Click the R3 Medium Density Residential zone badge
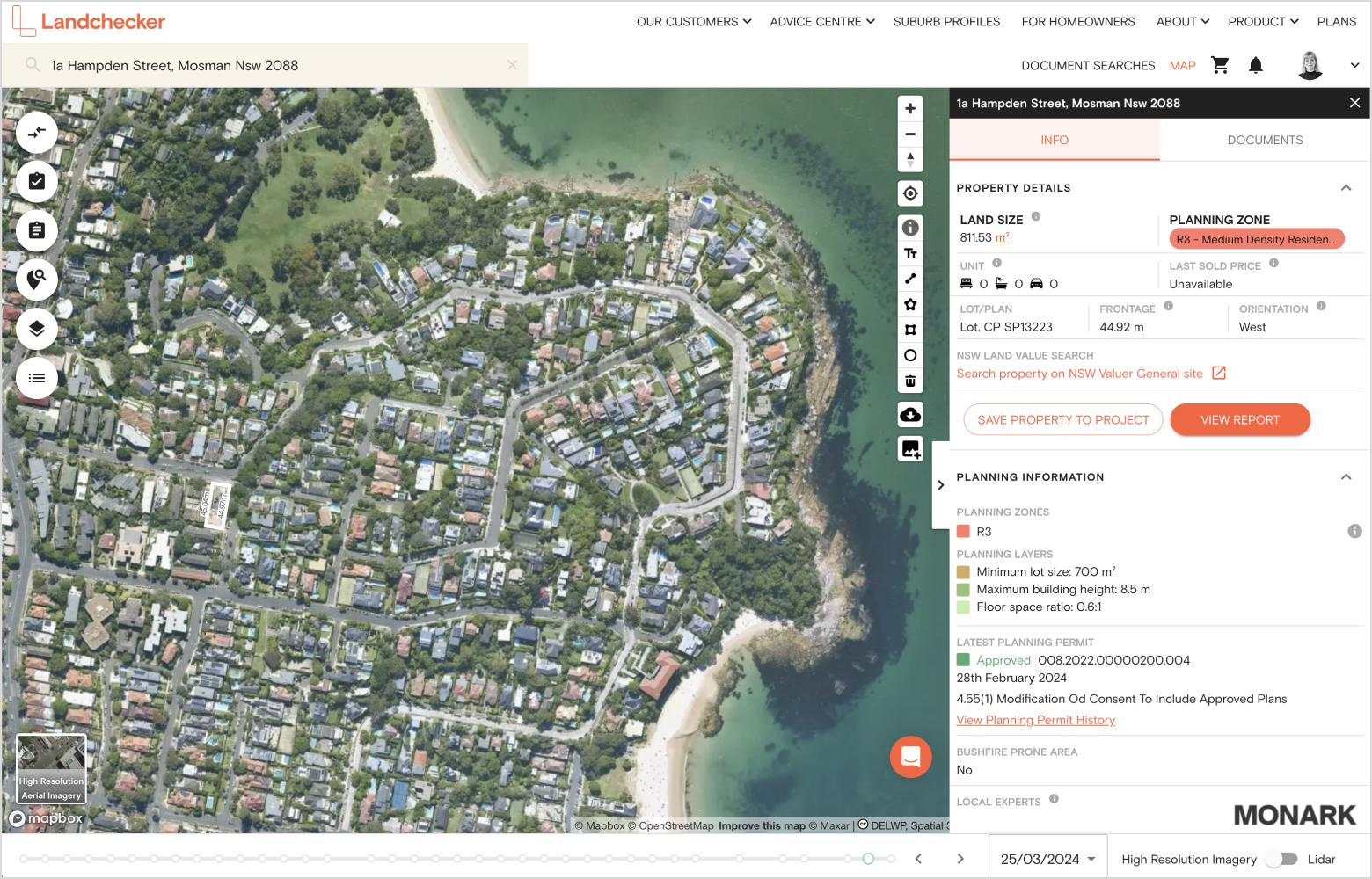Image resolution: width=1372 pixels, height=879 pixels. (x=1257, y=239)
